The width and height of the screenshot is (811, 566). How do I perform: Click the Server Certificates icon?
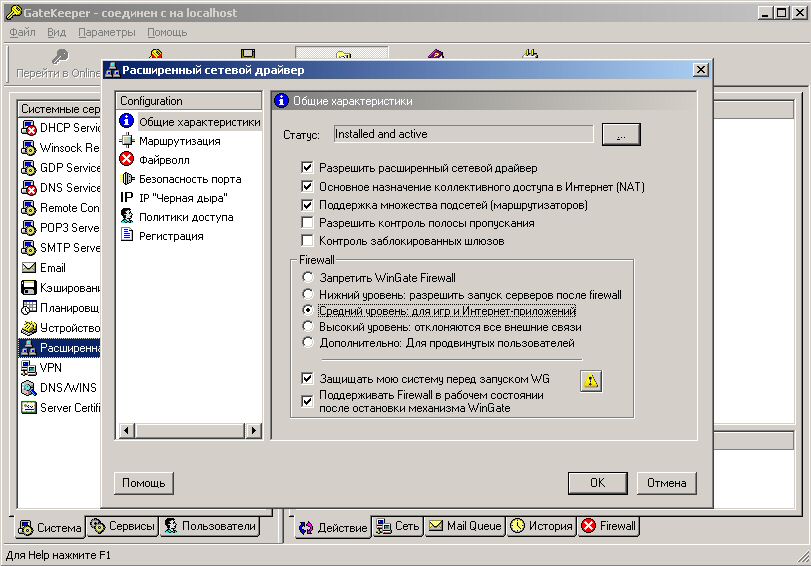tap(29, 408)
